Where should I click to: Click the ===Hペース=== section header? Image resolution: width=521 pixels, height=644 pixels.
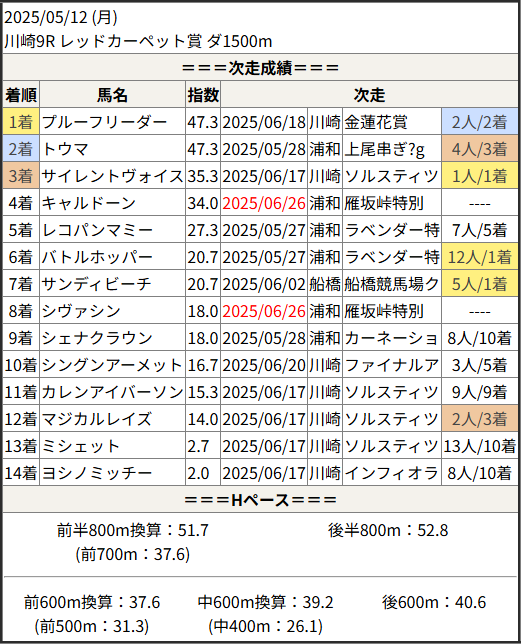(260, 499)
